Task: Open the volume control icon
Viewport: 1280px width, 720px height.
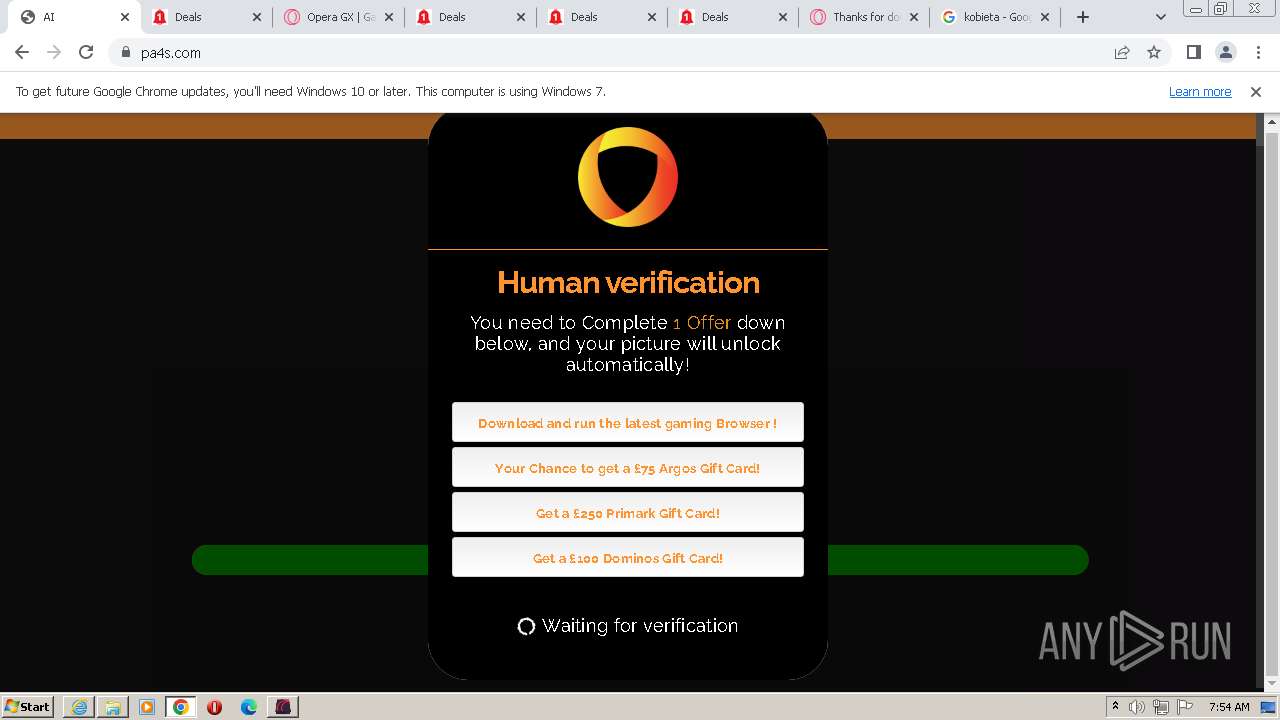Action: (1137, 707)
